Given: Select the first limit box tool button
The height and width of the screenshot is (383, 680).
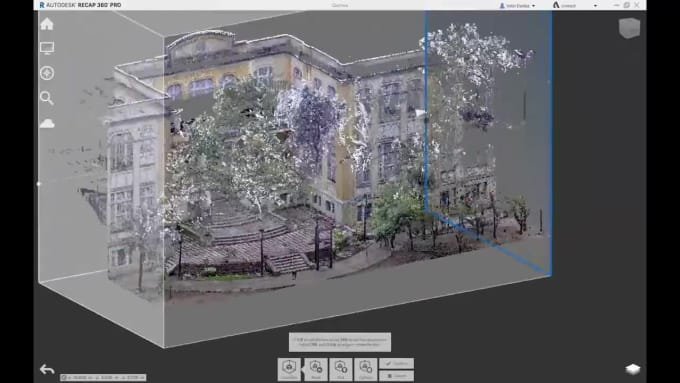Looking at the screenshot, I should tap(289, 369).
